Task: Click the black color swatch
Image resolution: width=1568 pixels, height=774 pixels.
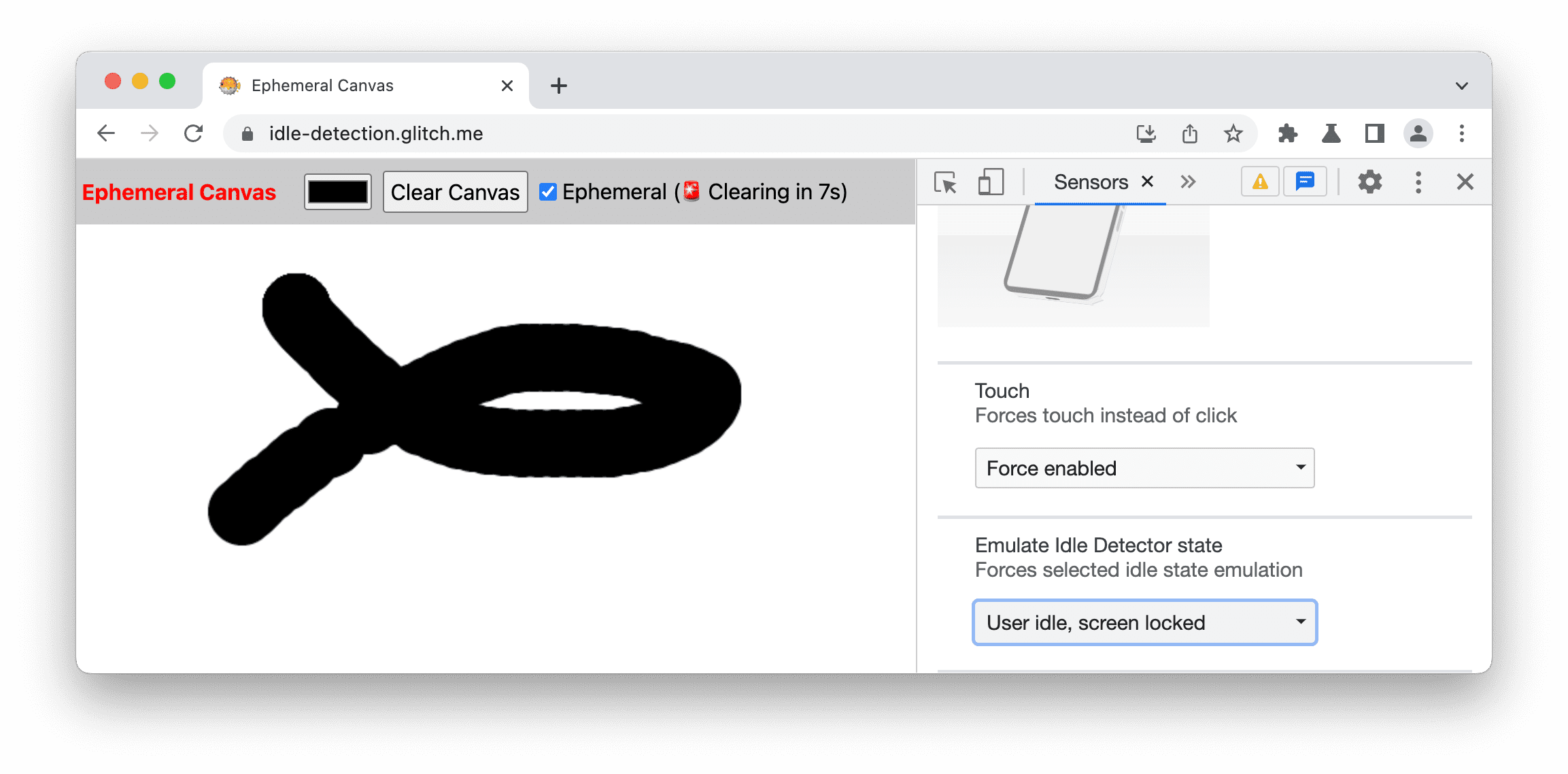Action: tap(339, 192)
